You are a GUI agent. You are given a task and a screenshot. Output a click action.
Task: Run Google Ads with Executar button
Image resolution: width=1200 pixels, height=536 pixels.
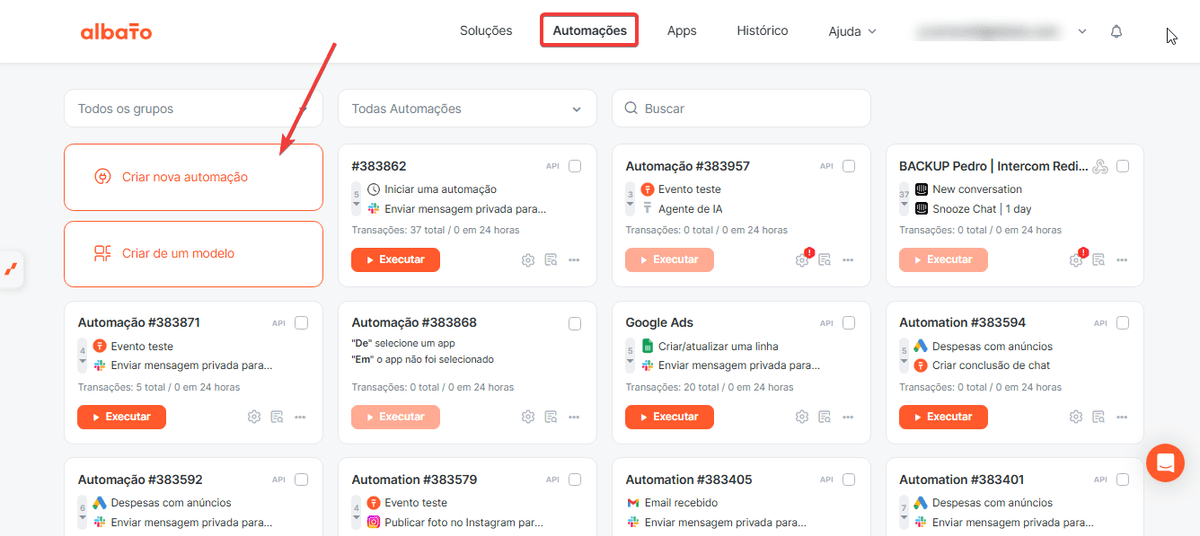tap(669, 417)
